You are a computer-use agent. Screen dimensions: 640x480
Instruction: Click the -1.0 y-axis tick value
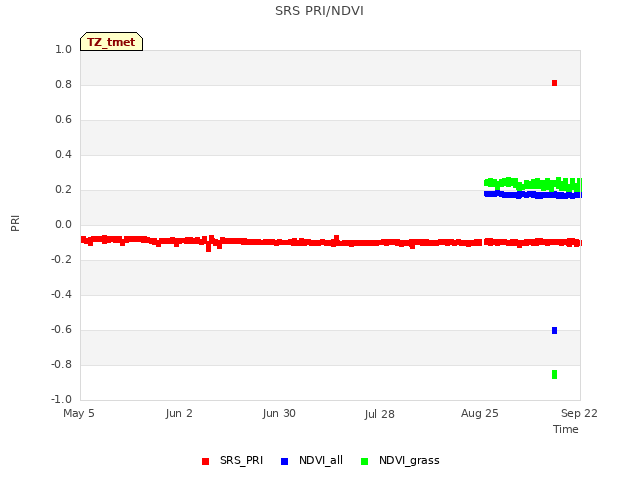click(61, 400)
